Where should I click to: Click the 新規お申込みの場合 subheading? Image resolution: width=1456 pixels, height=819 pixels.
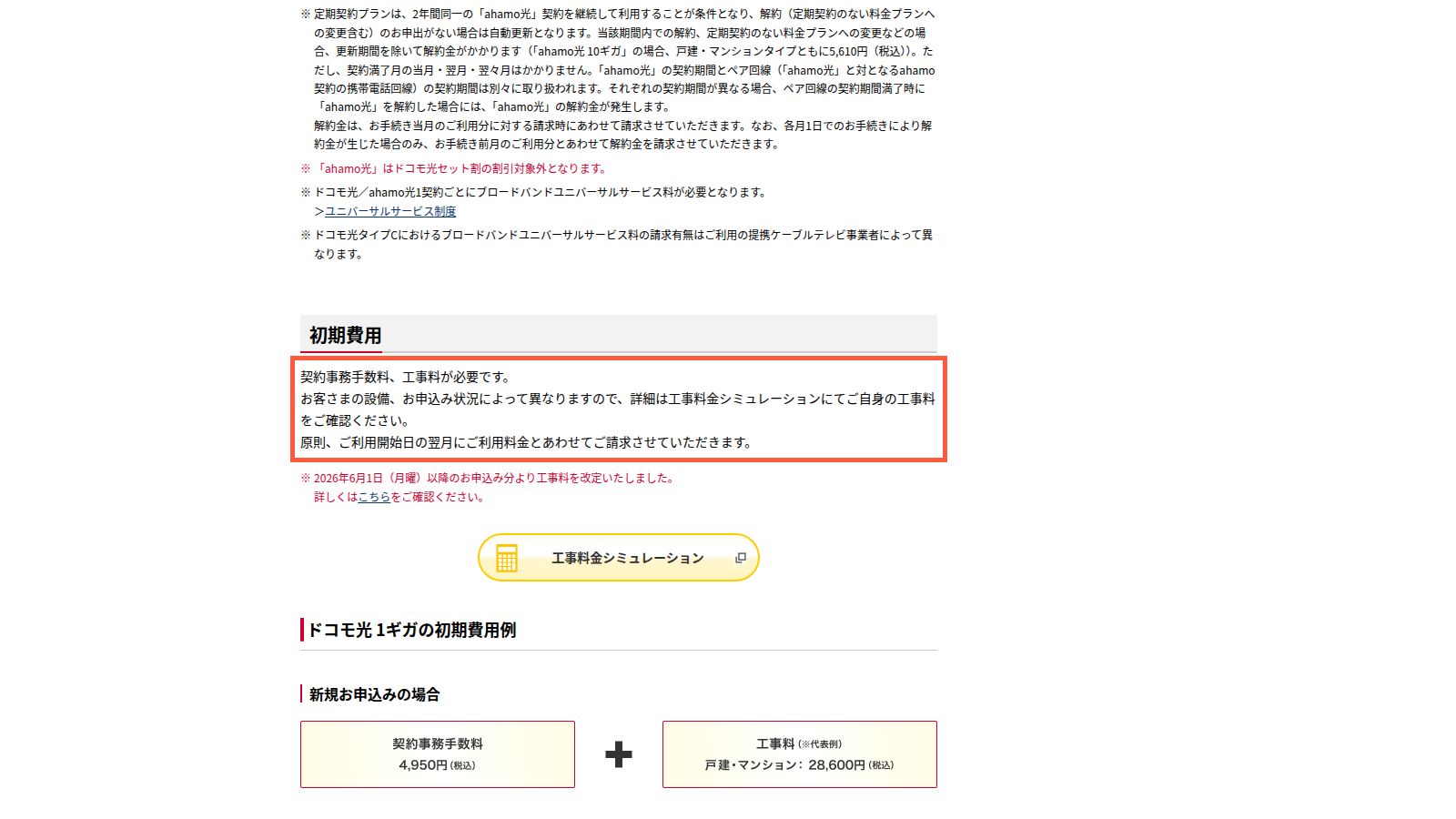[374, 694]
